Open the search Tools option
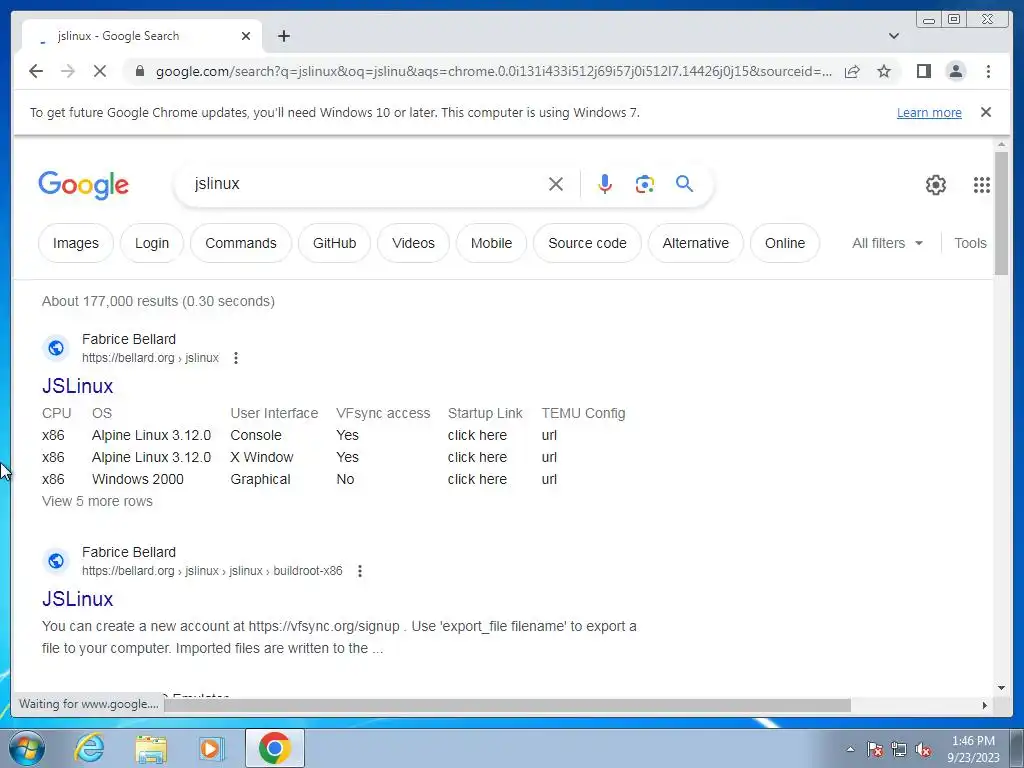Image resolution: width=1024 pixels, height=768 pixels. click(970, 243)
